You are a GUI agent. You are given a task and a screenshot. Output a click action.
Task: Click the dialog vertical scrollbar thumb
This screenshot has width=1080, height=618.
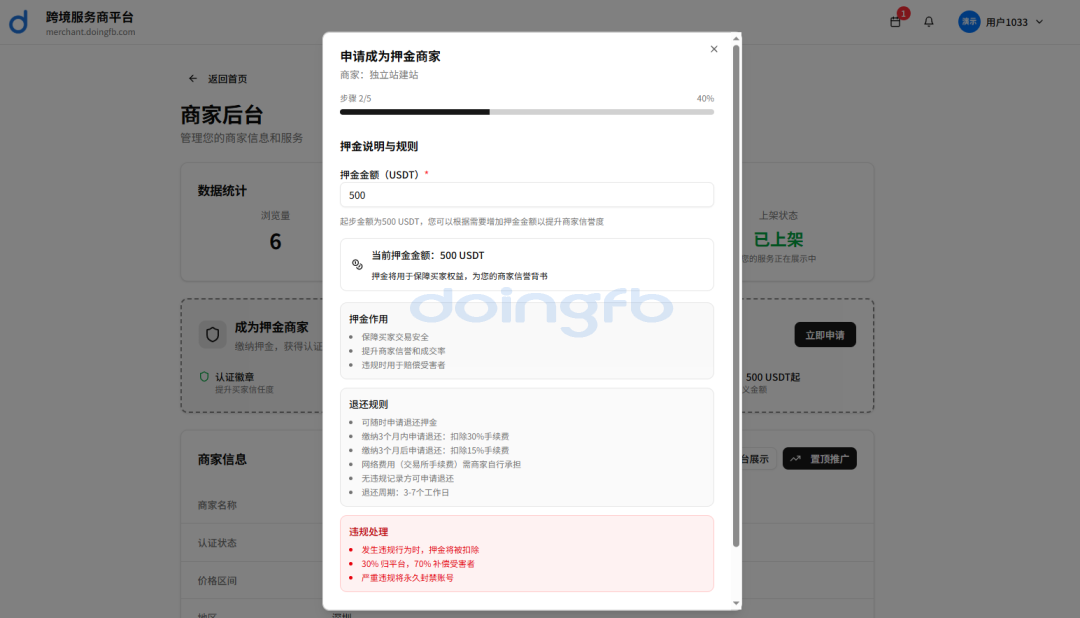pos(736,300)
